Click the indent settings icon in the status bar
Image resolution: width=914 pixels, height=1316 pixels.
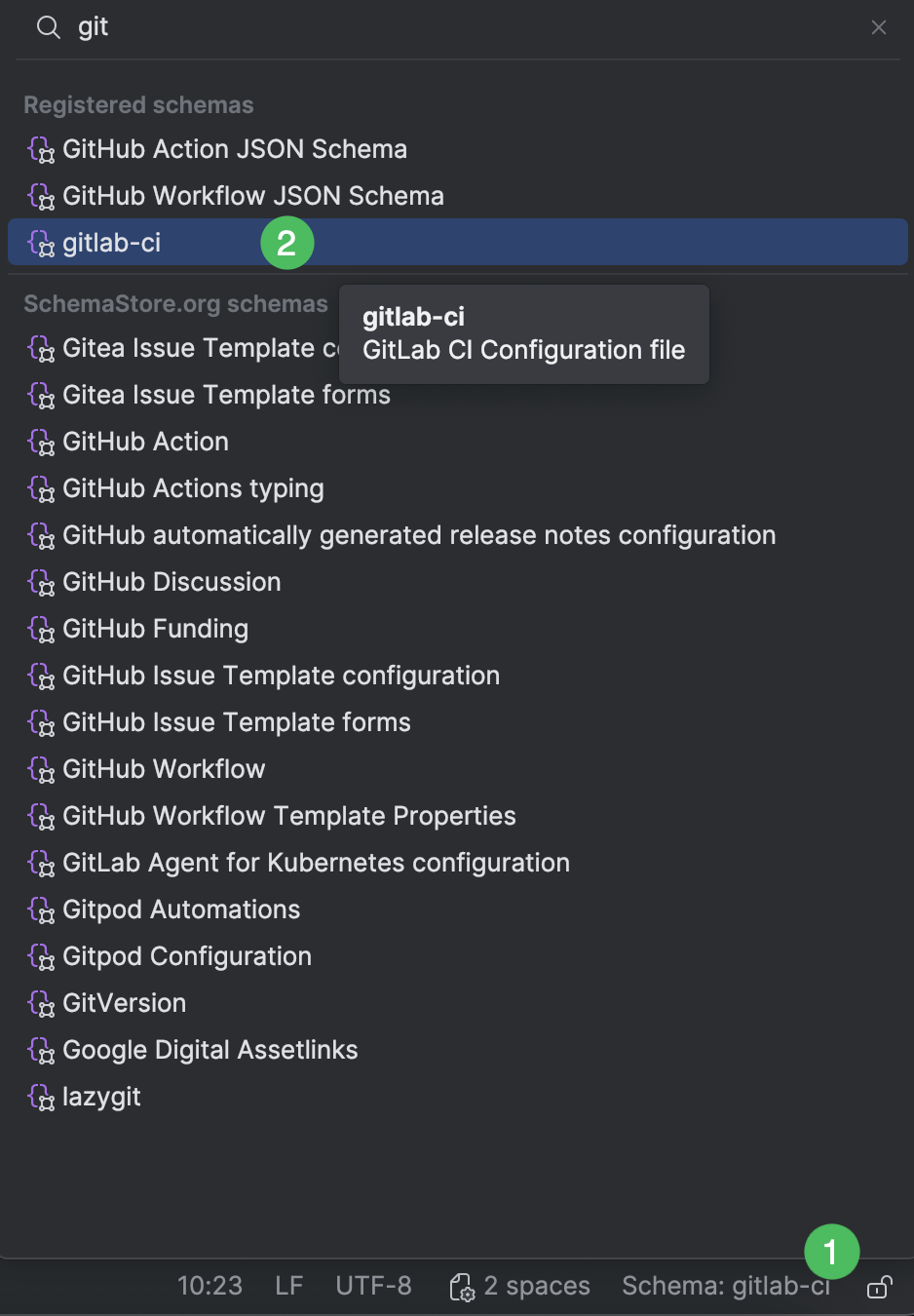coord(462,1286)
